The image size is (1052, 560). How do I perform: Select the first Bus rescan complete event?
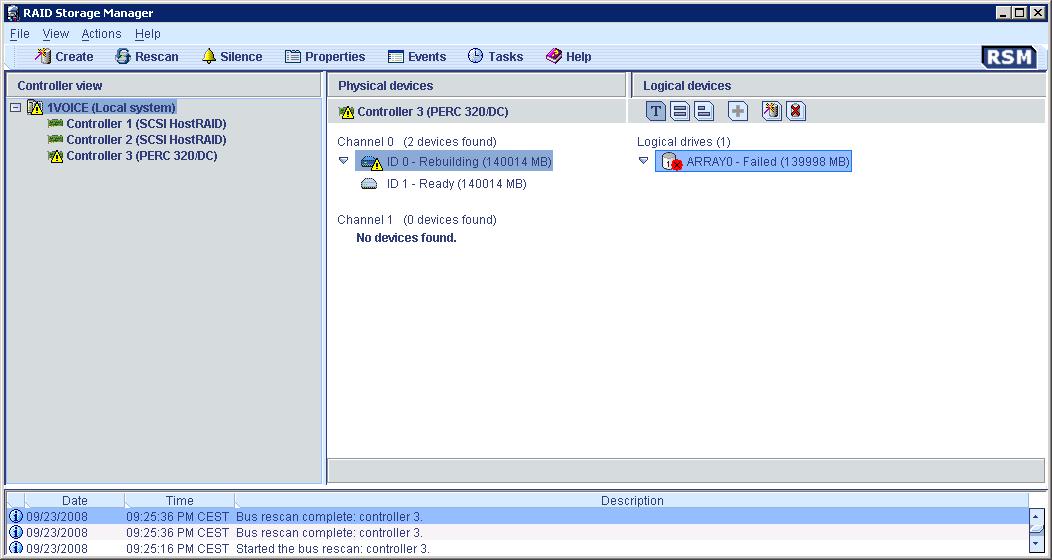point(518,516)
